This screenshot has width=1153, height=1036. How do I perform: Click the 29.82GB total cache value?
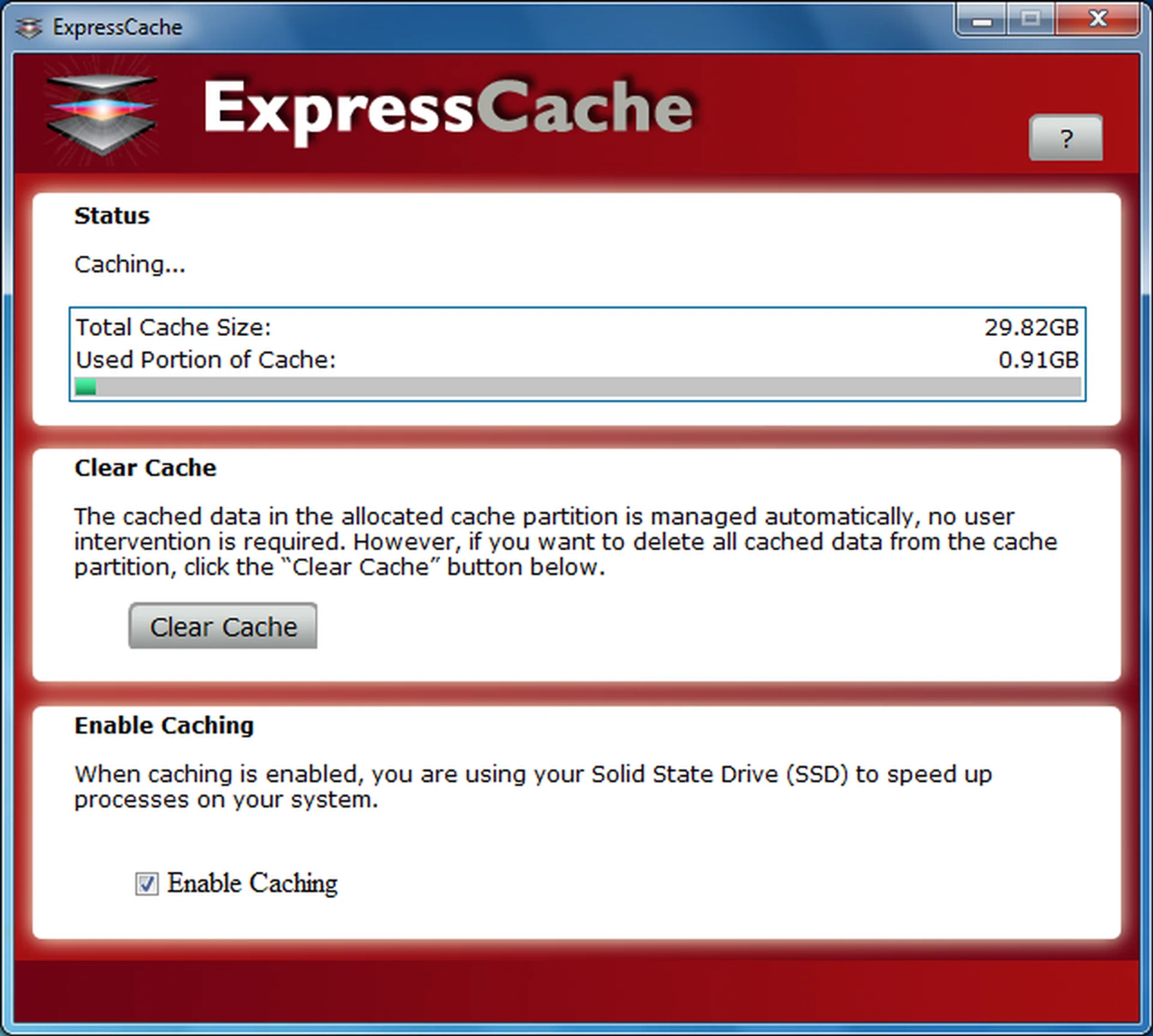(1031, 327)
